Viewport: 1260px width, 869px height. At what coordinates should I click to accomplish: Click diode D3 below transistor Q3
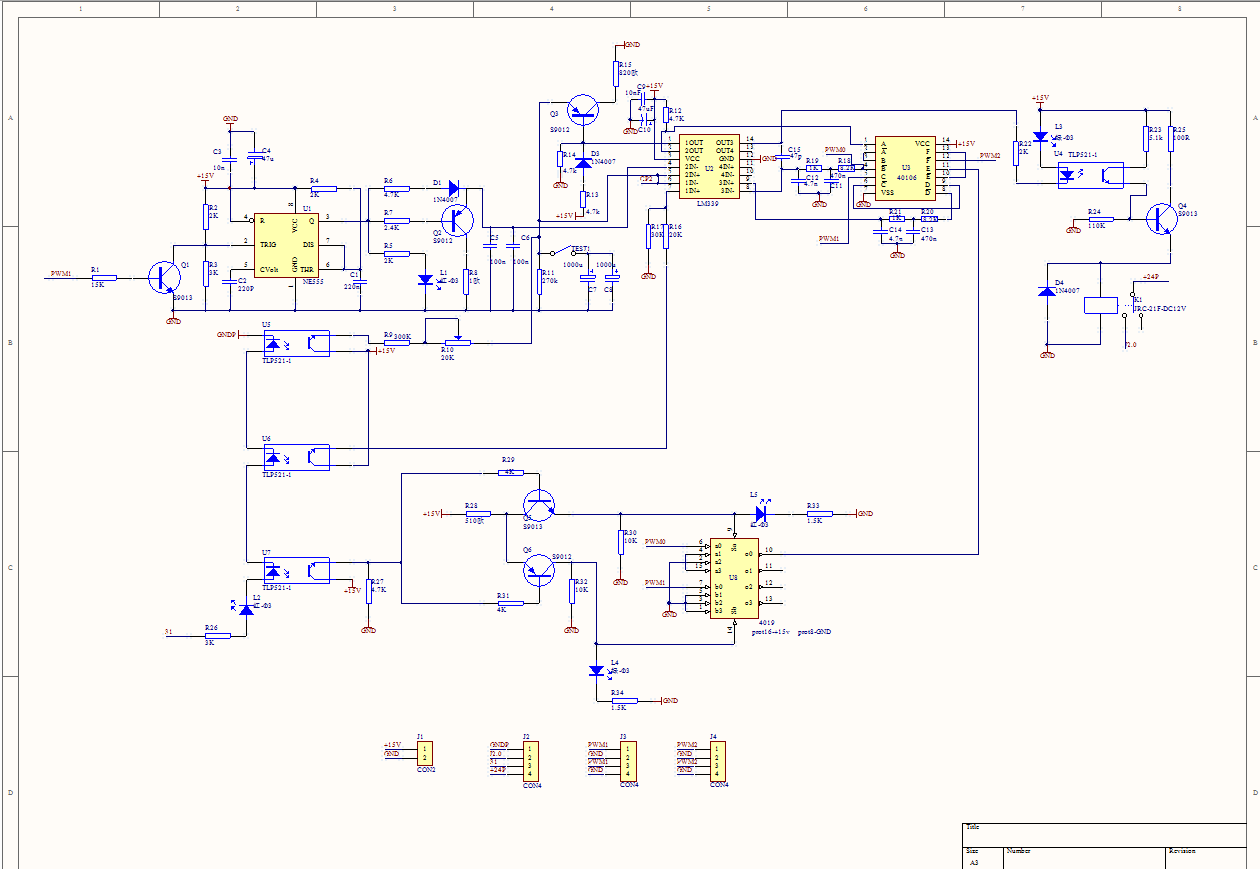(x=584, y=162)
